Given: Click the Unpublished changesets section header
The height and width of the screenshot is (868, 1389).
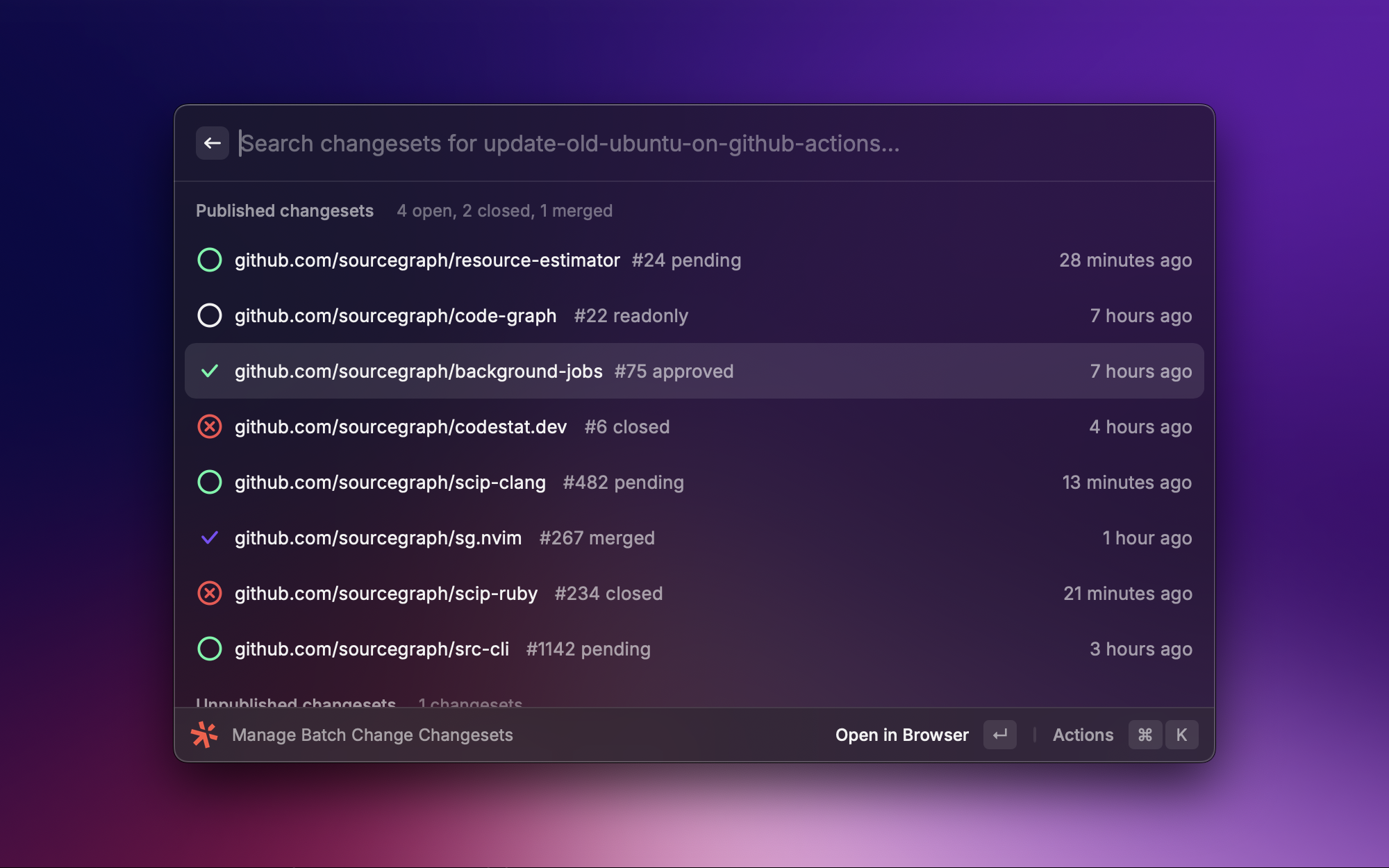Looking at the screenshot, I should [x=296, y=702].
